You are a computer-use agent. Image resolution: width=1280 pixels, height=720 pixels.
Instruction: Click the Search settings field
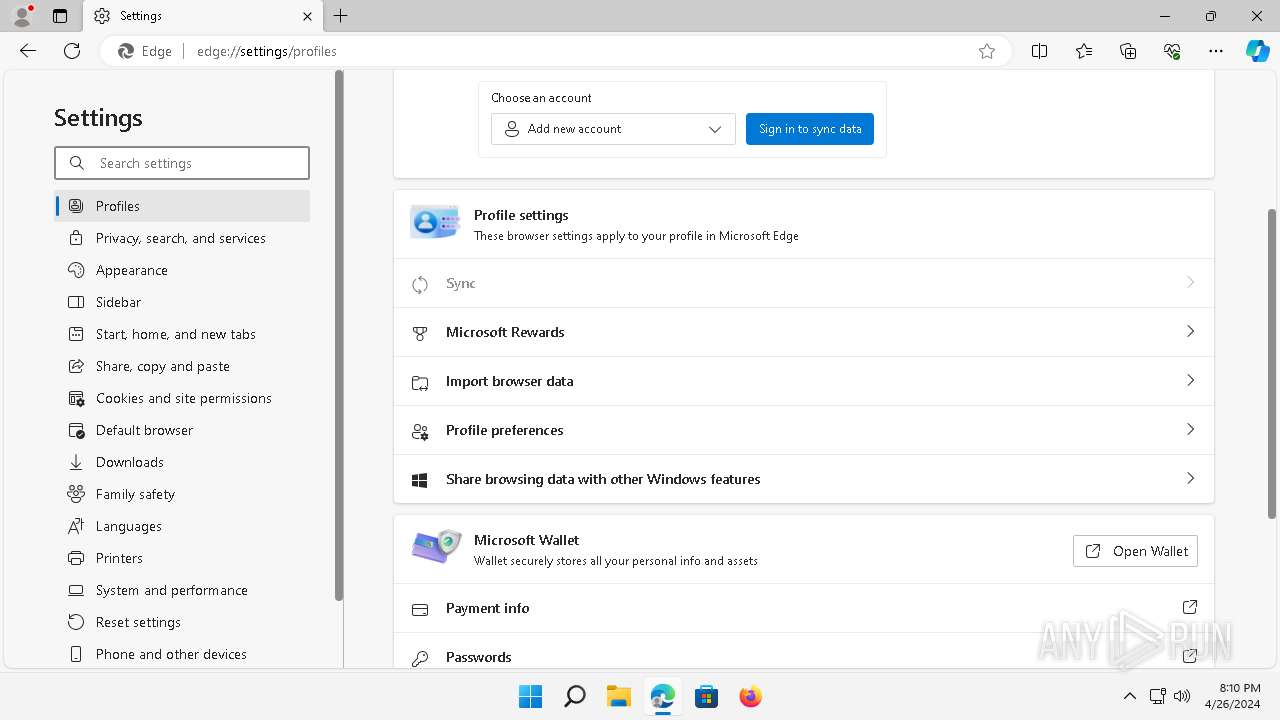(x=182, y=163)
